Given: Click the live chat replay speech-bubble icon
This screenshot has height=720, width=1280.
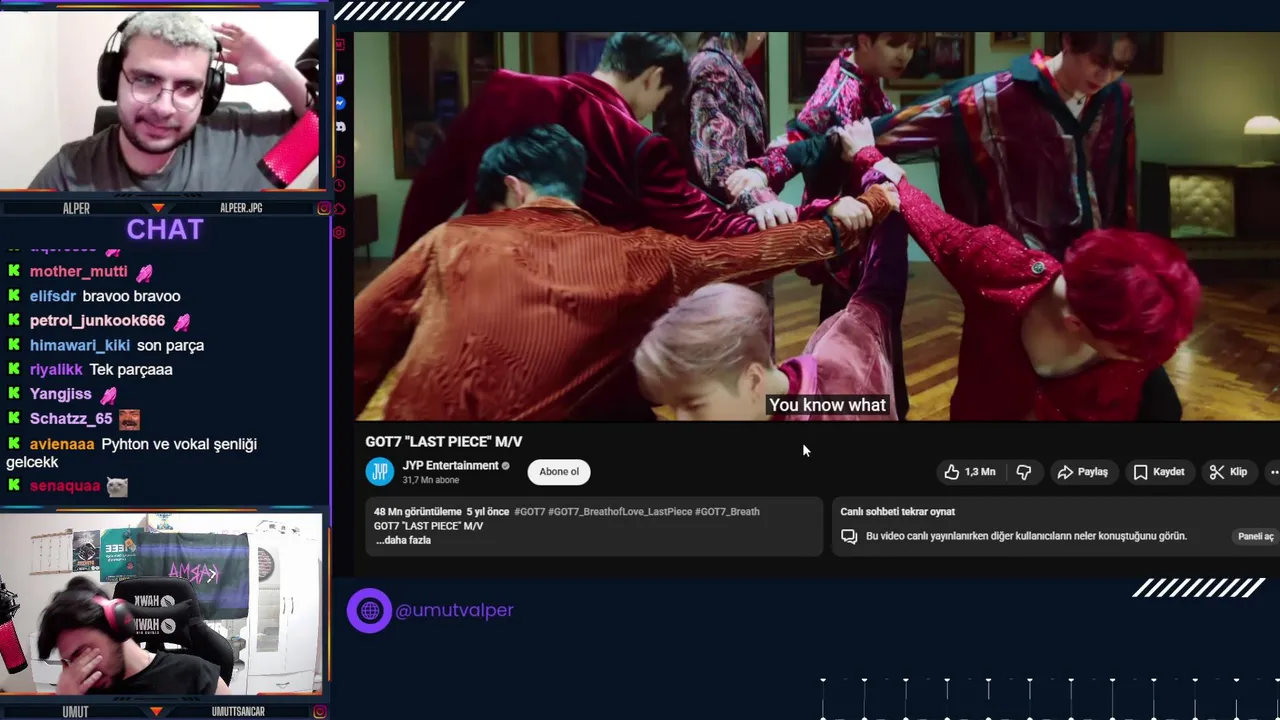Looking at the screenshot, I should (849, 536).
